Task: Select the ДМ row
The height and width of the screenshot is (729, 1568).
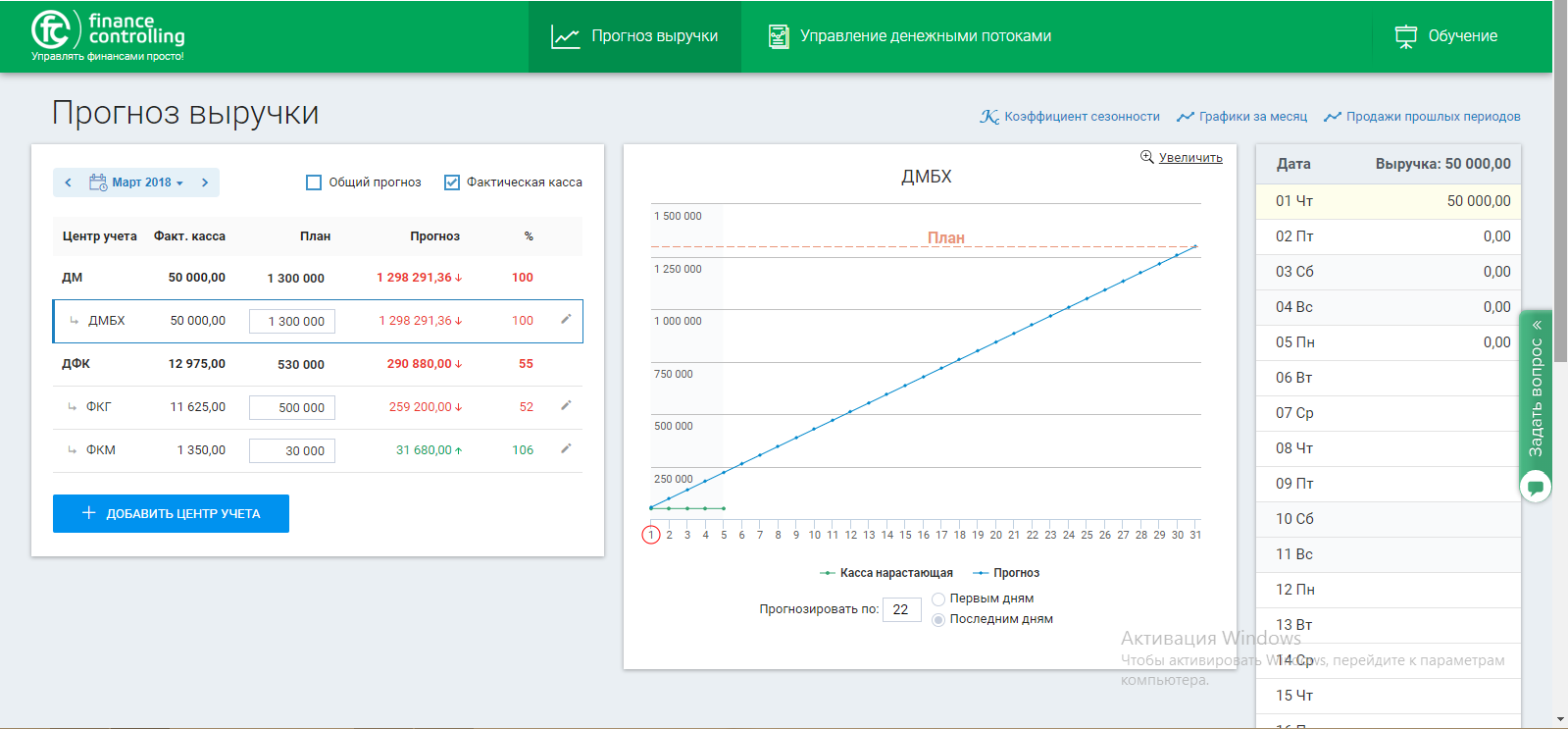Action: click(x=318, y=278)
